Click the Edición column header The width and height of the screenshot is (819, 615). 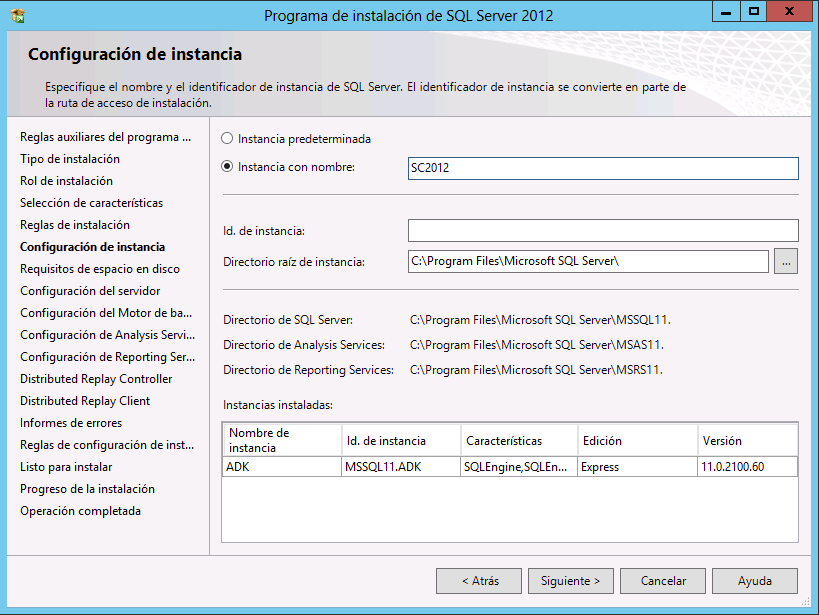[637, 440]
